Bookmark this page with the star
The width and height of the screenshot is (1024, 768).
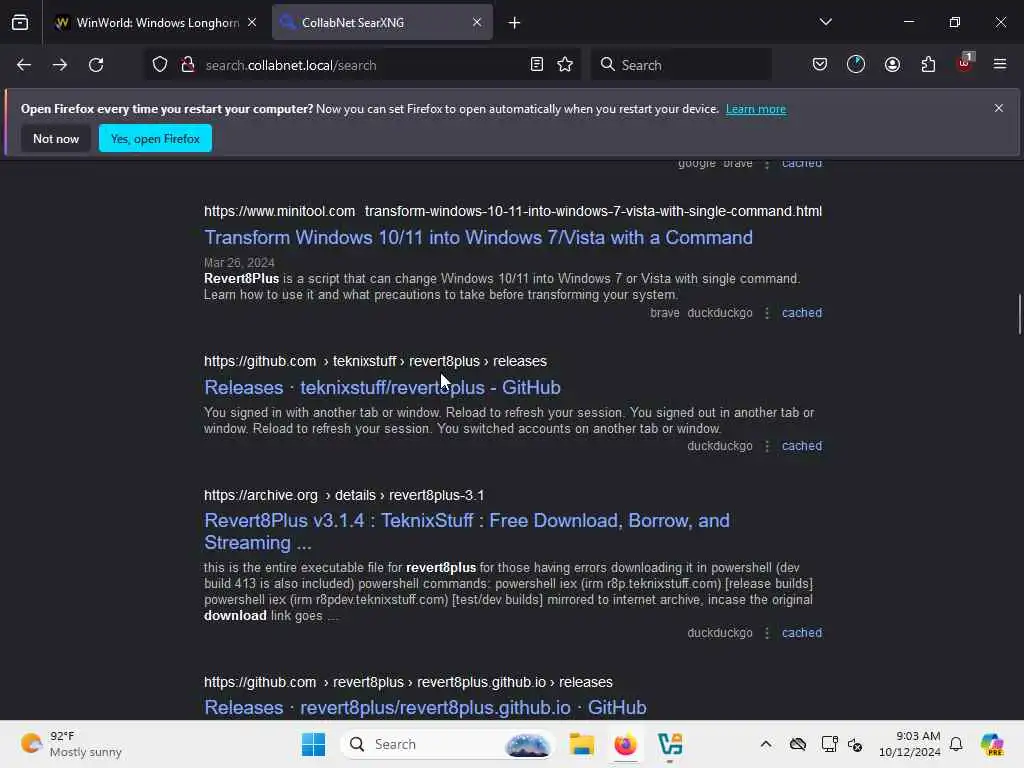tap(565, 64)
